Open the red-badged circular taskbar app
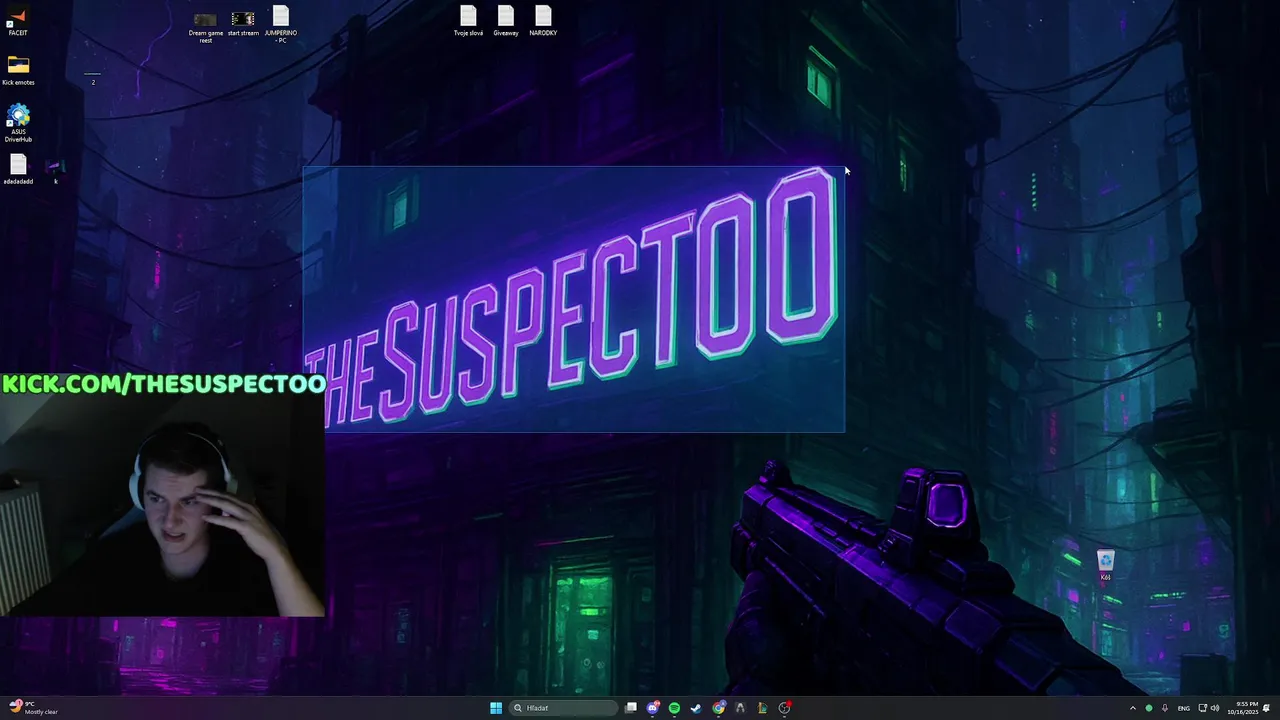Image resolution: width=1280 pixels, height=720 pixels. 785,708
